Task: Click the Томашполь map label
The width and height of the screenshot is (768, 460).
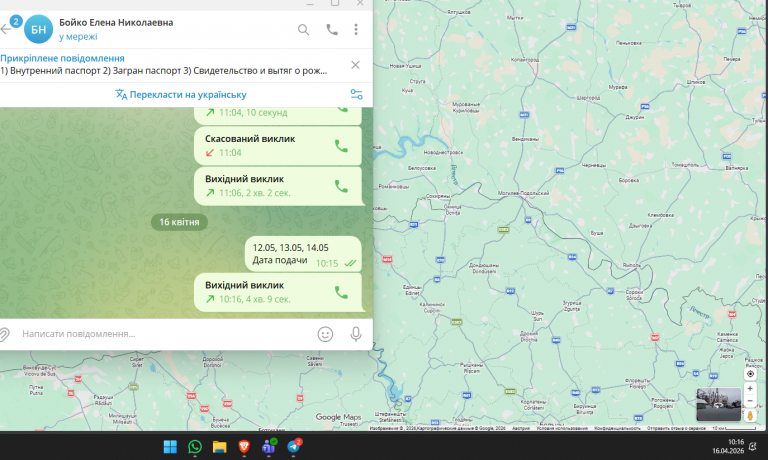Action: click(x=685, y=165)
